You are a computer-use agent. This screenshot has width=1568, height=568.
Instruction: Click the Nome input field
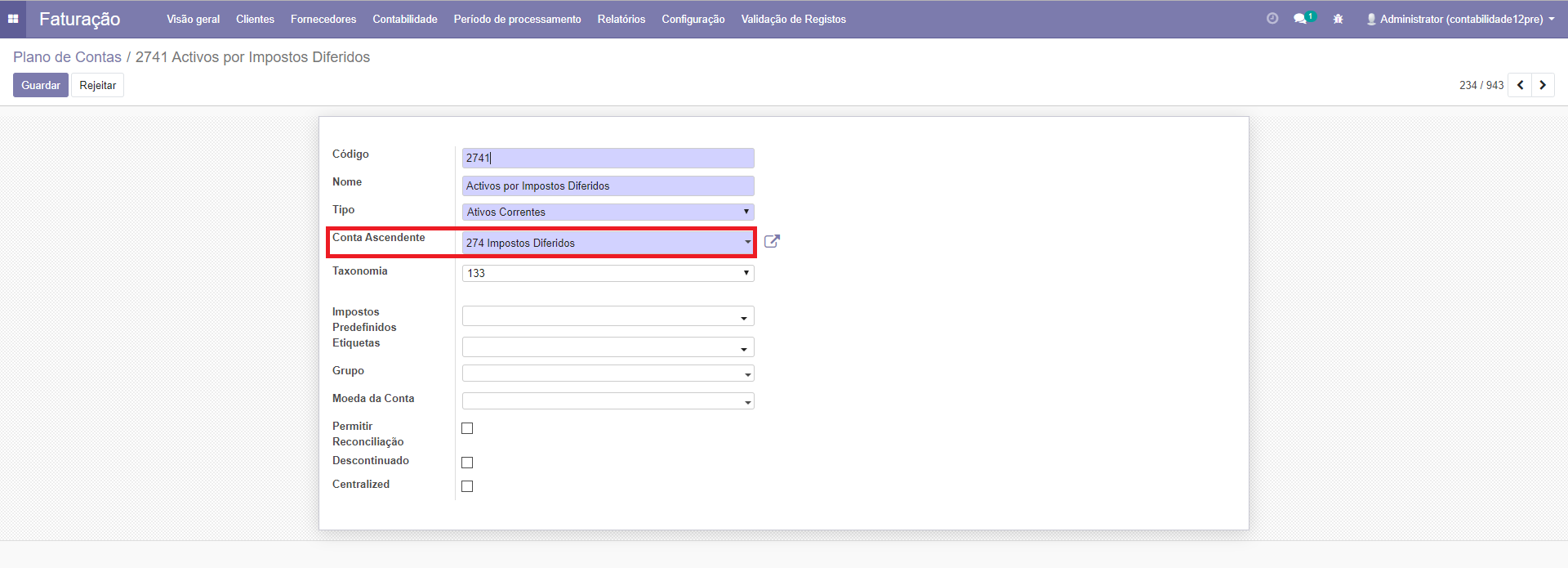[608, 186]
